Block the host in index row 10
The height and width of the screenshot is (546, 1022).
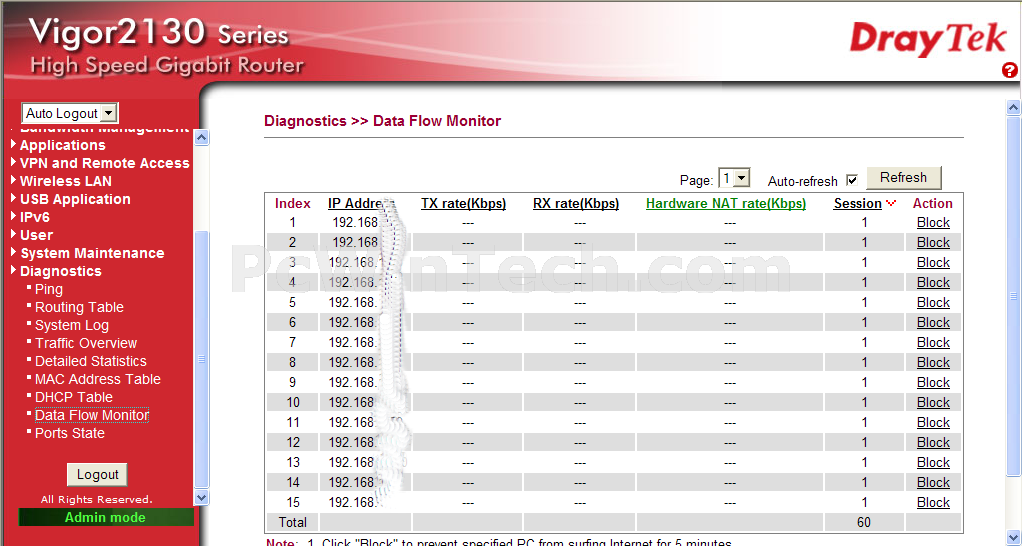click(x=933, y=403)
